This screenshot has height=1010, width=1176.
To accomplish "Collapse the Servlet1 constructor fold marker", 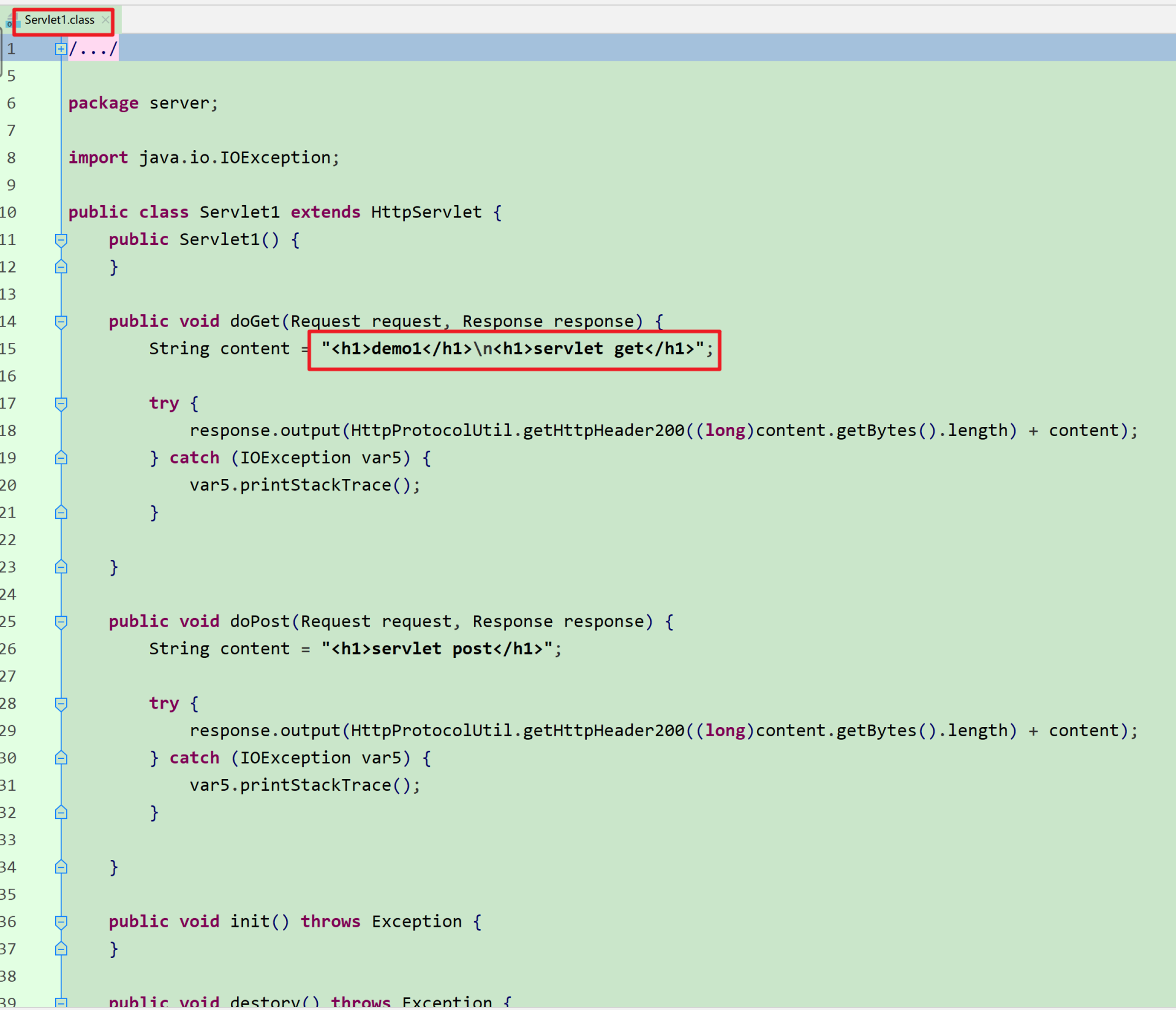I will [x=61, y=240].
